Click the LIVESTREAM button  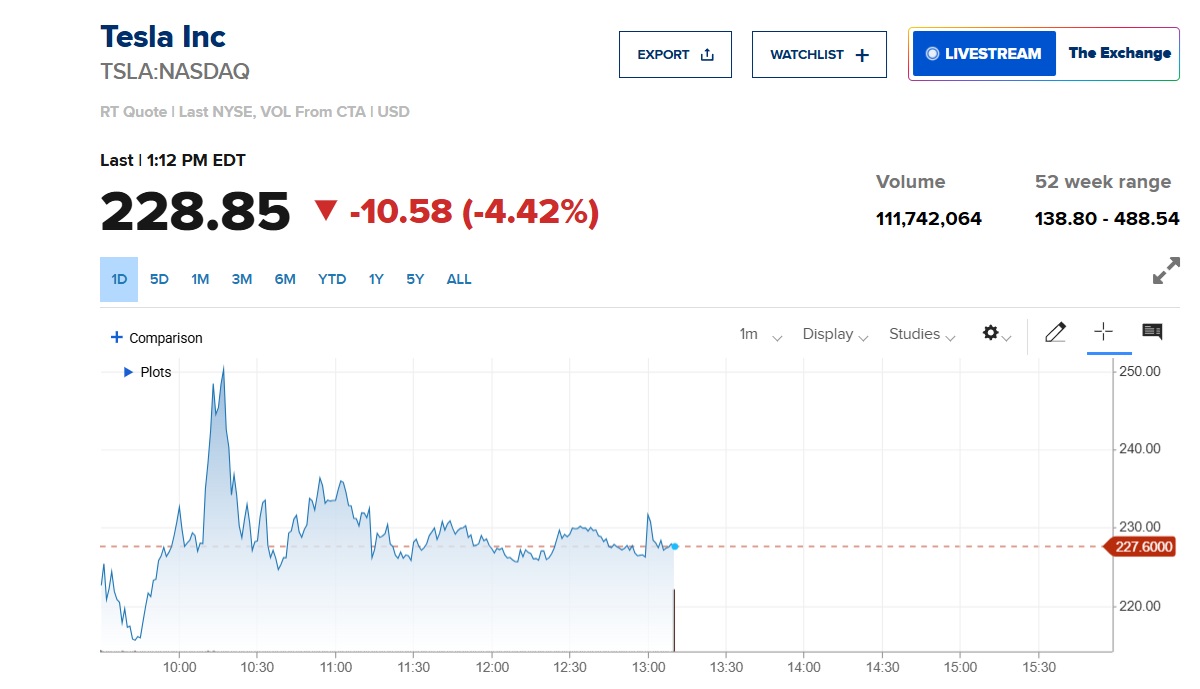point(984,54)
